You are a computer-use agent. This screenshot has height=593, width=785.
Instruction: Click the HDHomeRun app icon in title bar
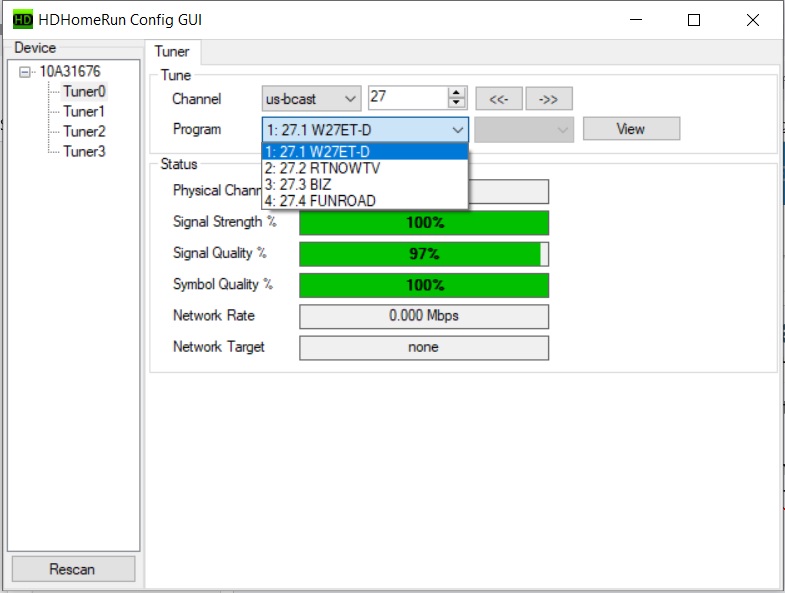(23, 20)
